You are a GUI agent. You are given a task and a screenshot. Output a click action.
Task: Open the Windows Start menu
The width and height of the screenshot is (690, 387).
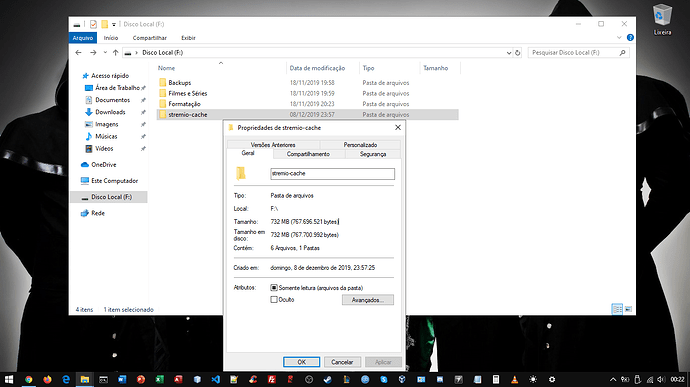tap(9, 379)
